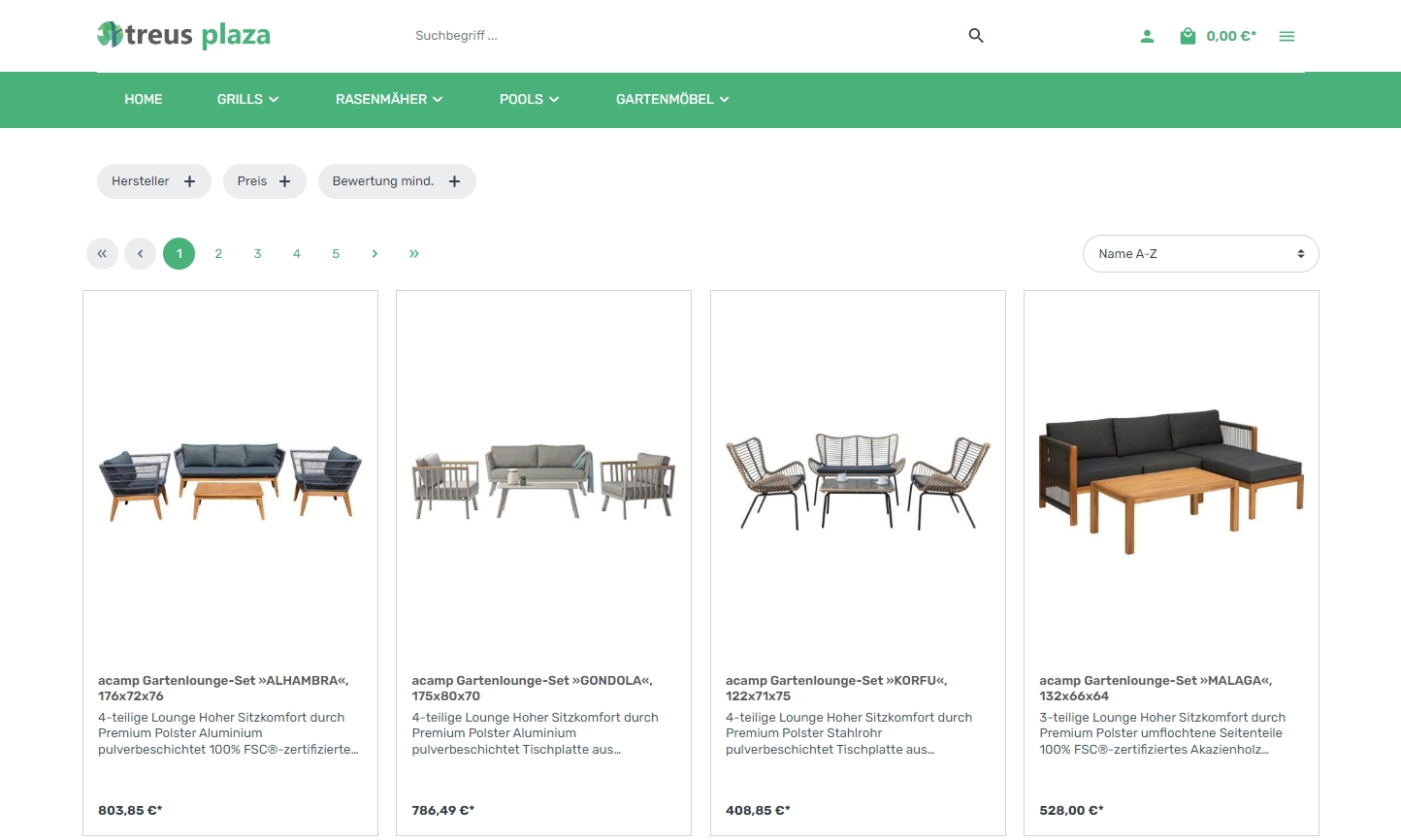1401x840 pixels.
Task: Click the search magnifier icon
Action: 976,36
